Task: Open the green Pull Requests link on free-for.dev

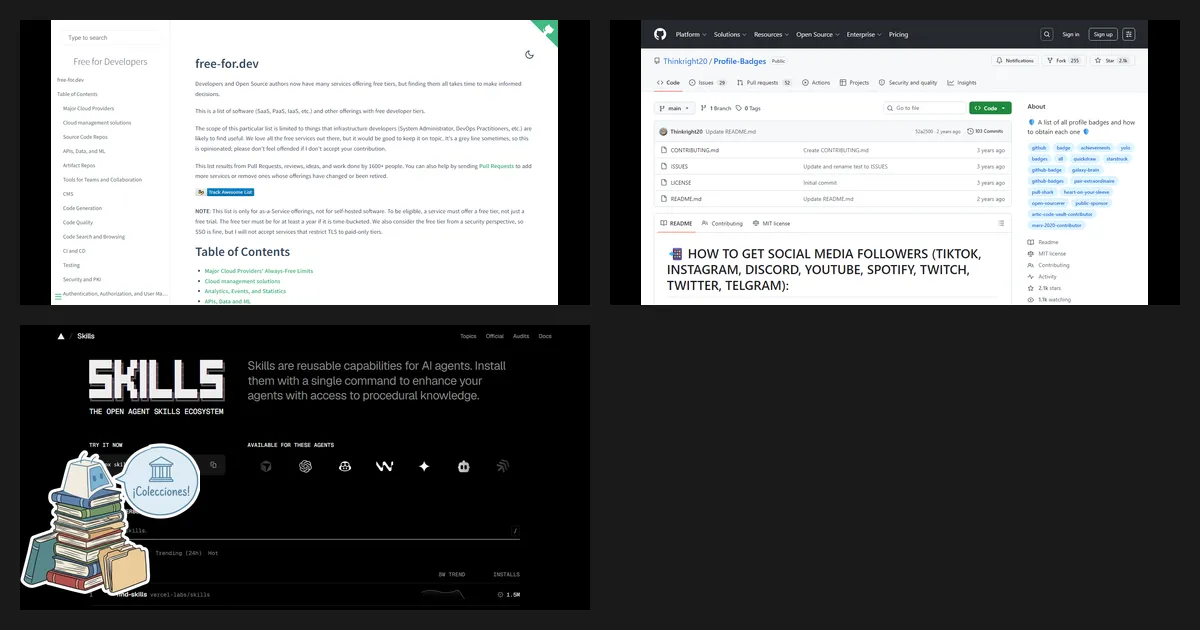Action: click(497, 165)
